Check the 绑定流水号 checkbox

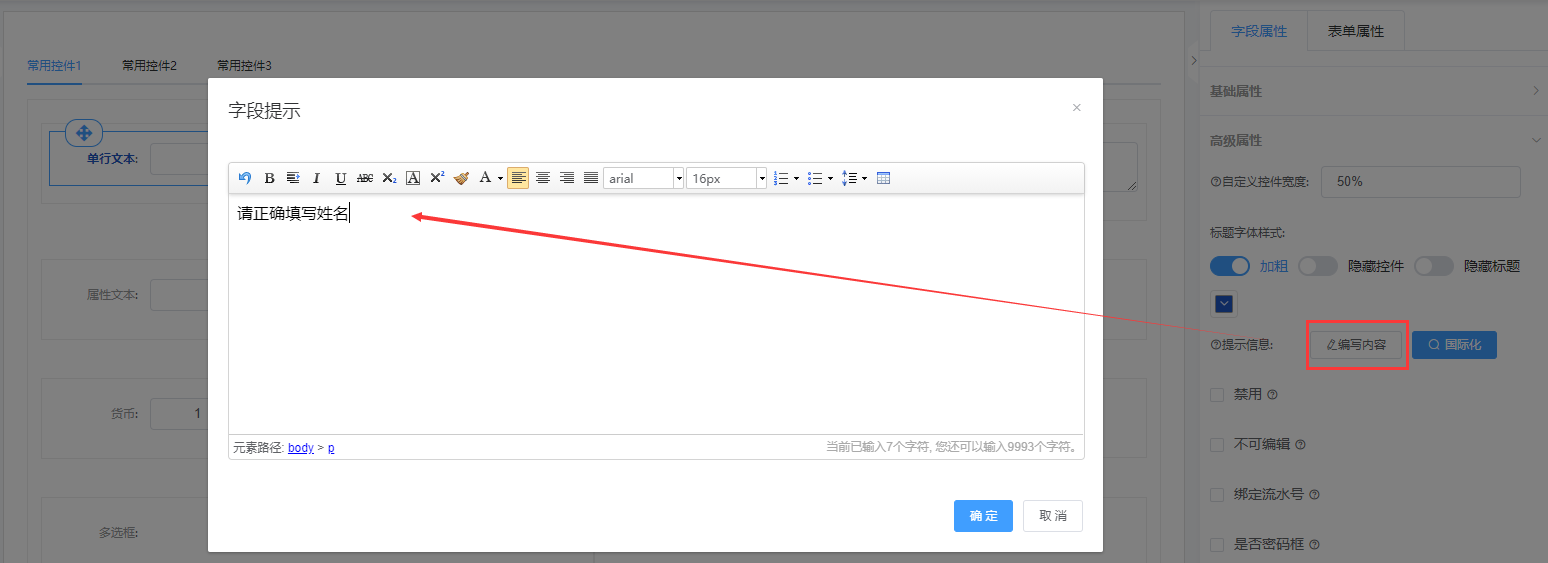click(1217, 495)
